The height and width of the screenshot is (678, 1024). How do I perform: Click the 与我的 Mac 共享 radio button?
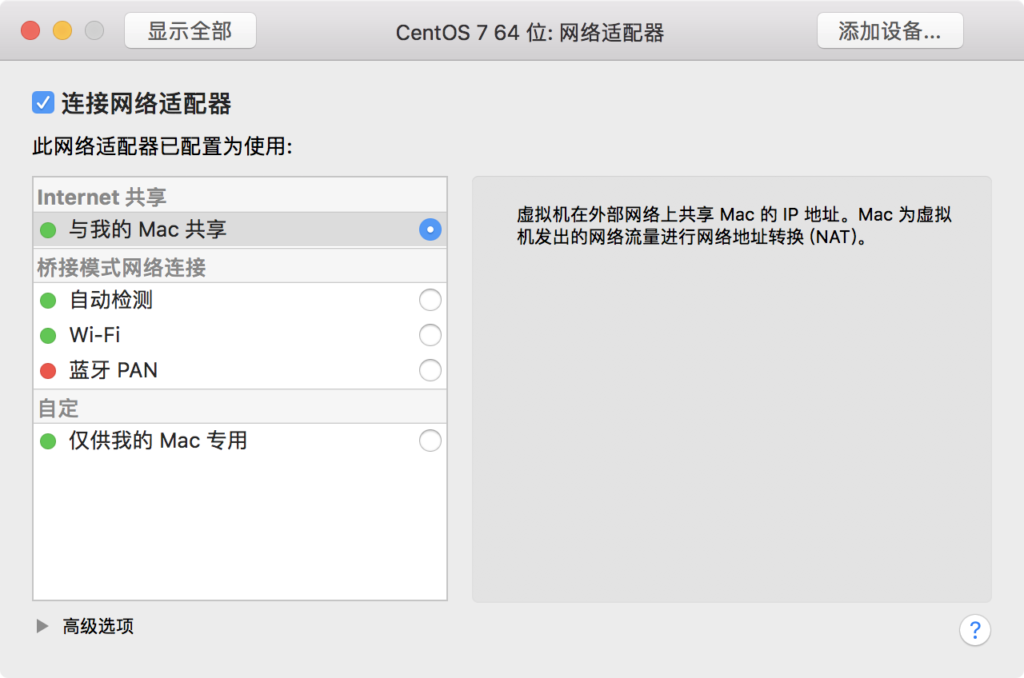(x=430, y=229)
